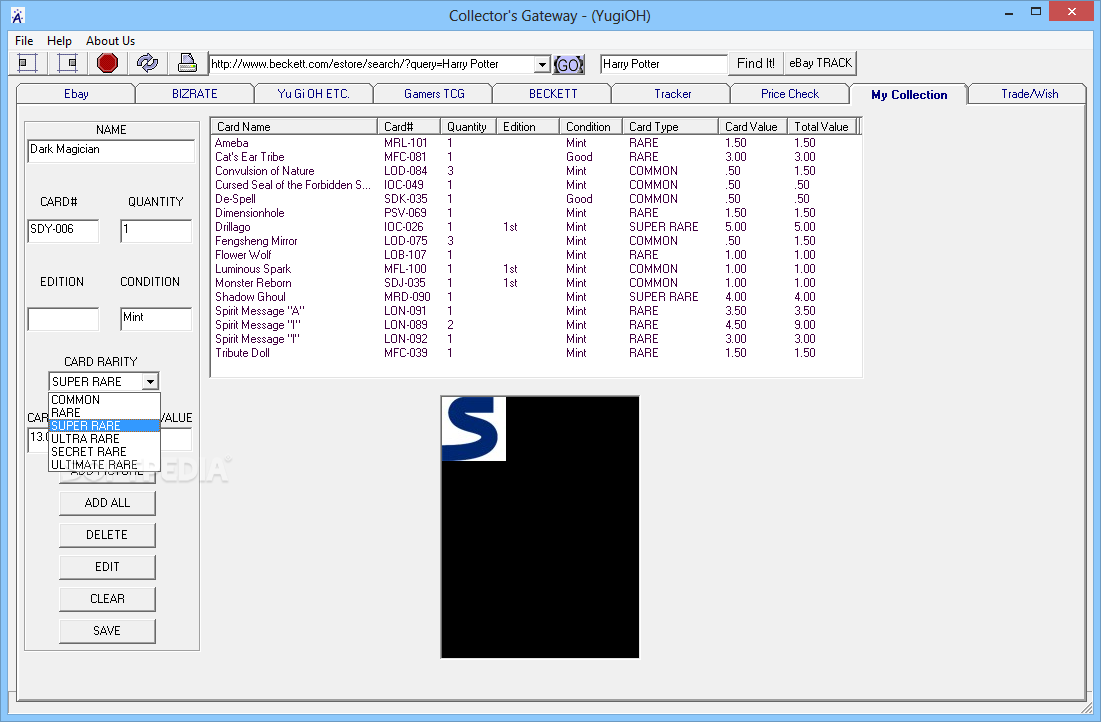The height and width of the screenshot is (722, 1101).
Task: Click the forward navigation toolbar icon
Action: (x=68, y=63)
